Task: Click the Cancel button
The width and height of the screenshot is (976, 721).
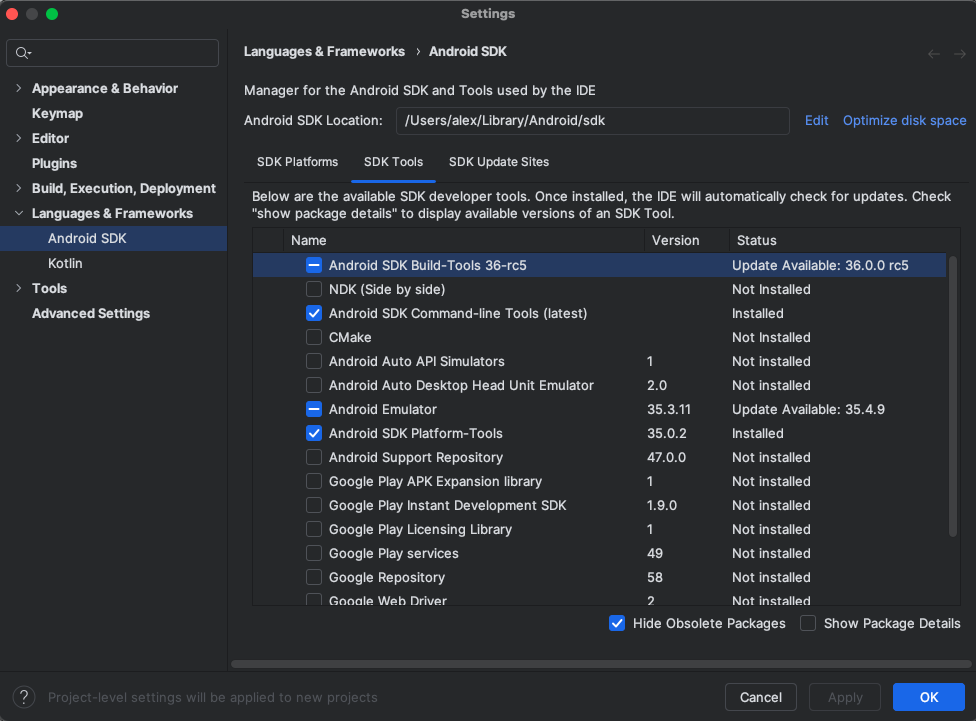Action: pyautogui.click(x=761, y=697)
